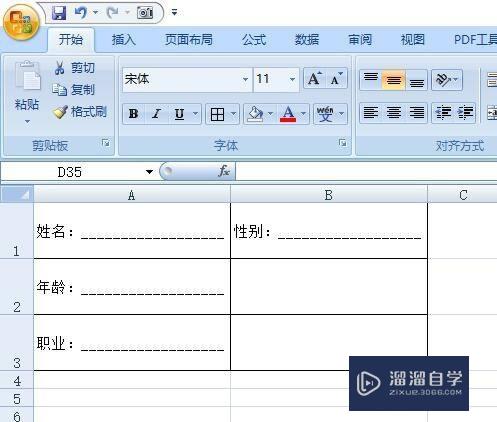The width and height of the screenshot is (497, 422).
Task: Increase font size with the large A icon
Action: click(x=314, y=79)
